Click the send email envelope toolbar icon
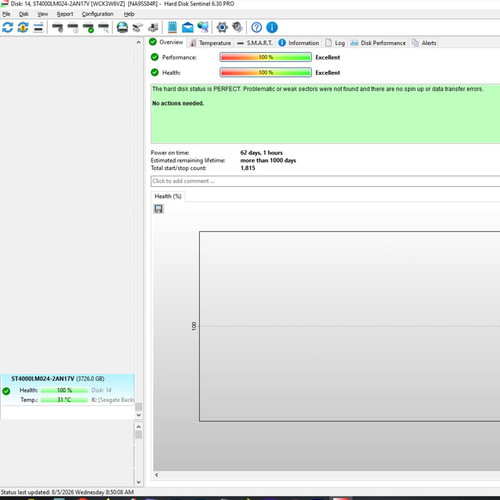The height and width of the screenshot is (500, 500). (x=188, y=27)
